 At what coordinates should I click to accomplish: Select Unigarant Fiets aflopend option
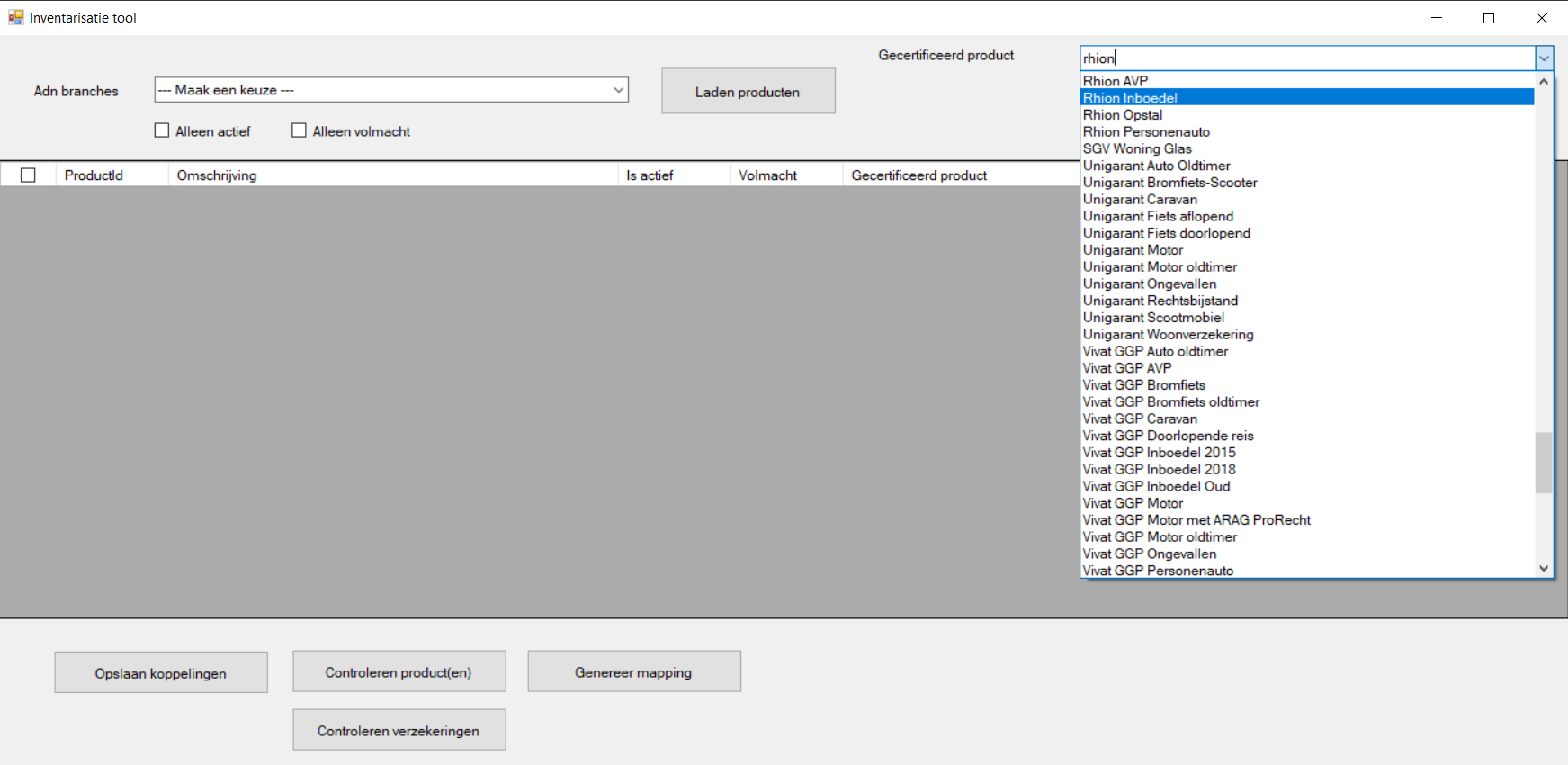pyautogui.click(x=1307, y=216)
